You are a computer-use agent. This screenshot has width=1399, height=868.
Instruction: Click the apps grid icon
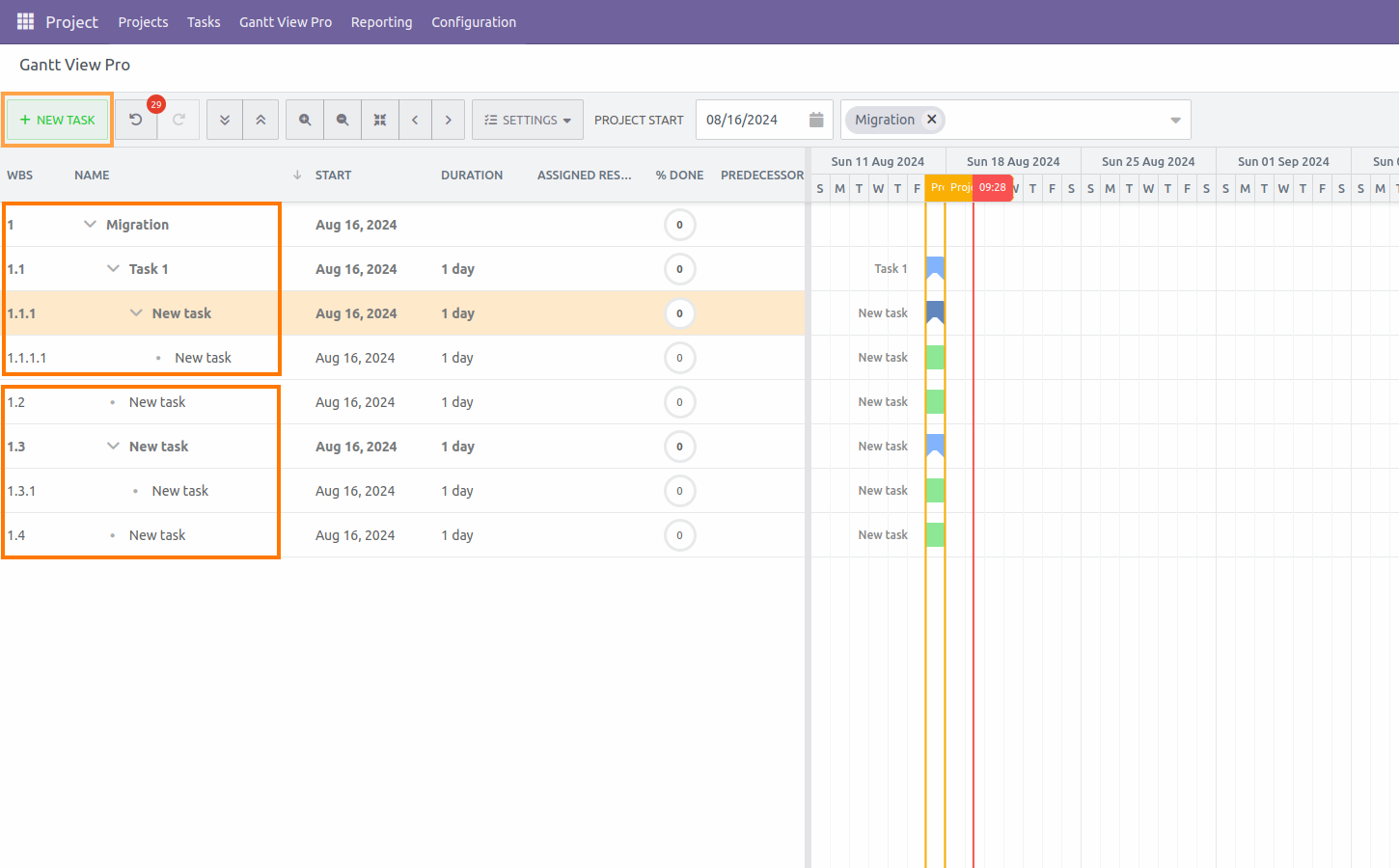25,21
